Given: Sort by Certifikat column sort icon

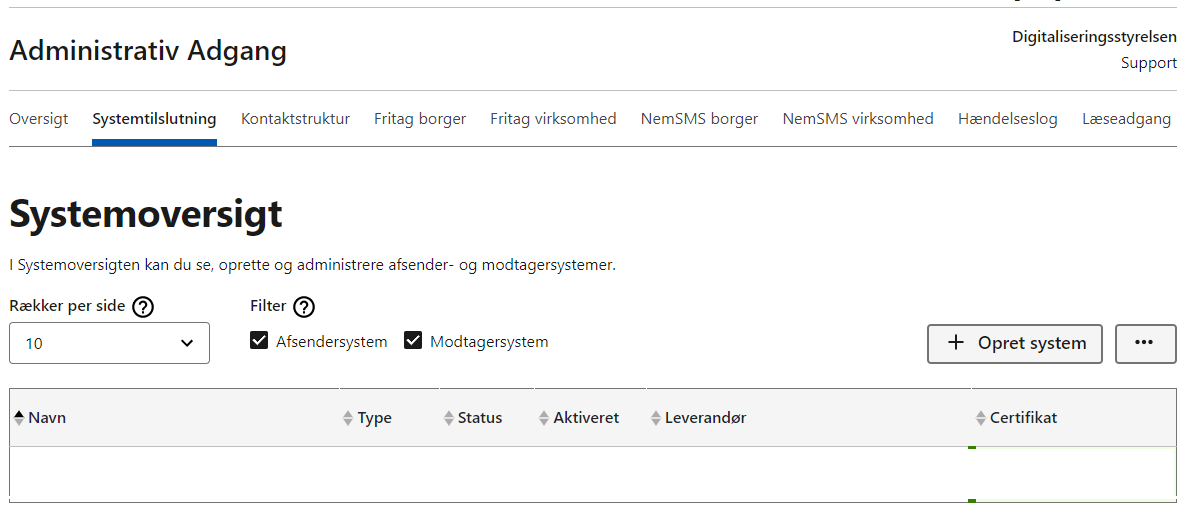Looking at the screenshot, I should (980, 418).
